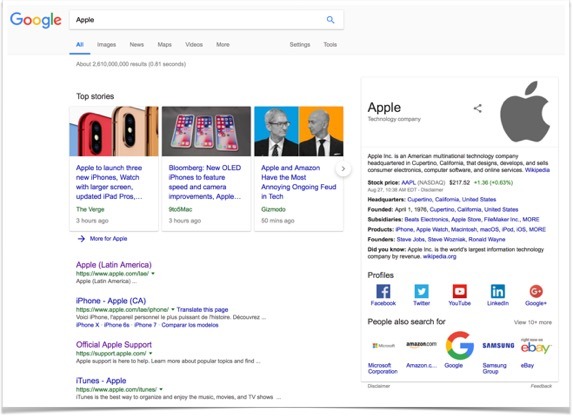Click More for Apple link
The width and height of the screenshot is (573, 417).
108,239
